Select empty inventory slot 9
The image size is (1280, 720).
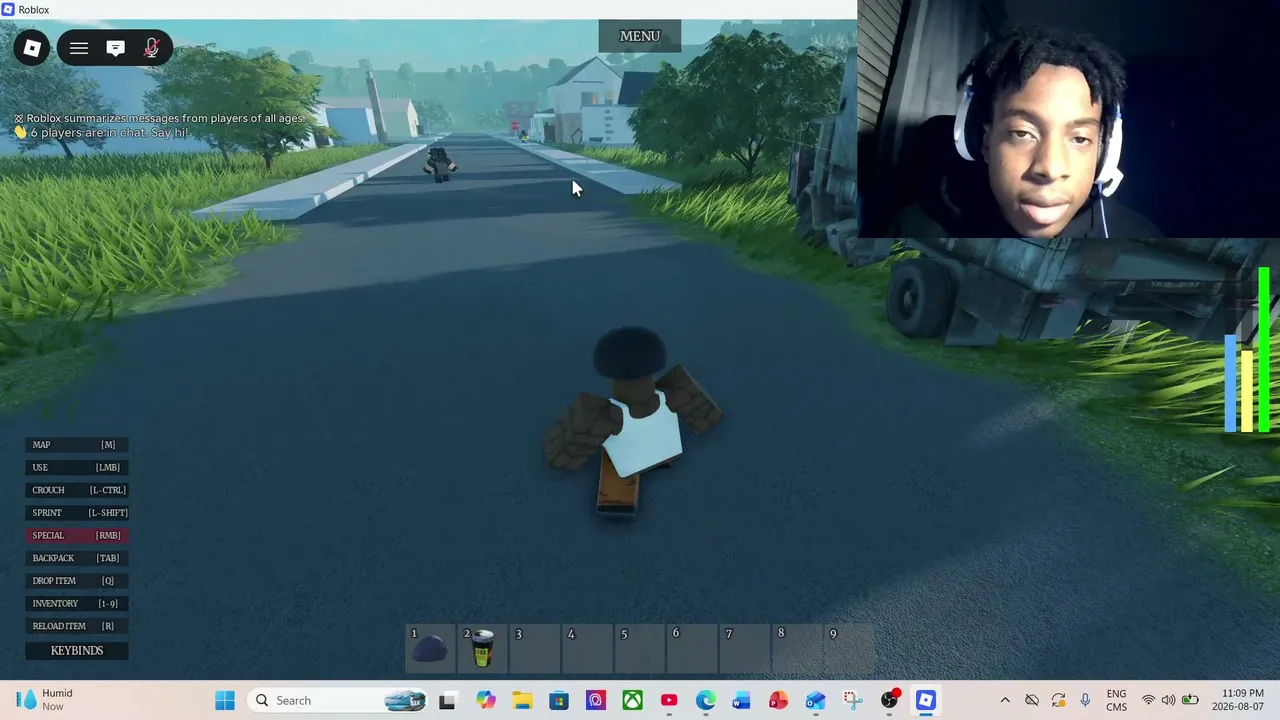(850, 648)
